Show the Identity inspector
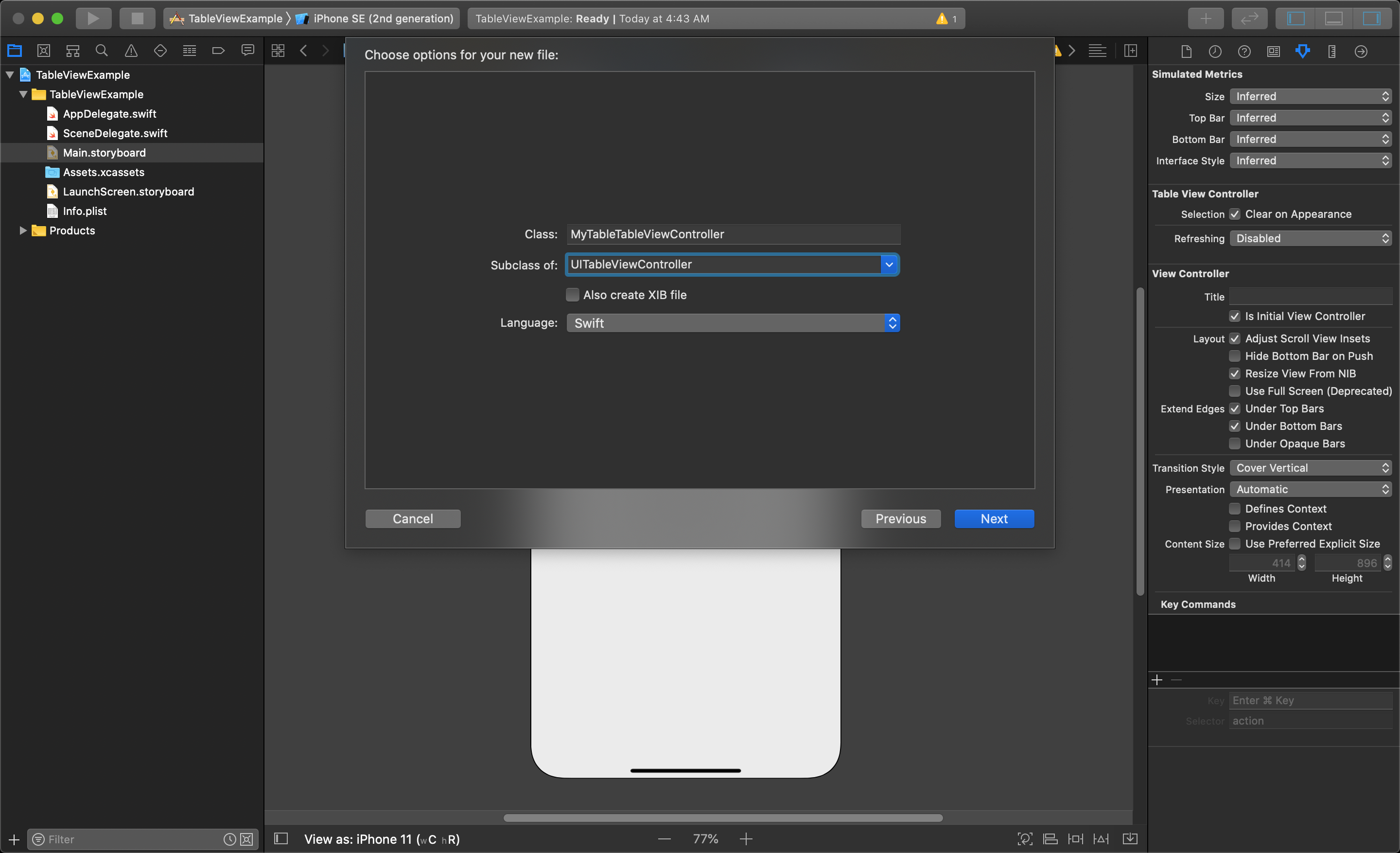 coord(1273,52)
